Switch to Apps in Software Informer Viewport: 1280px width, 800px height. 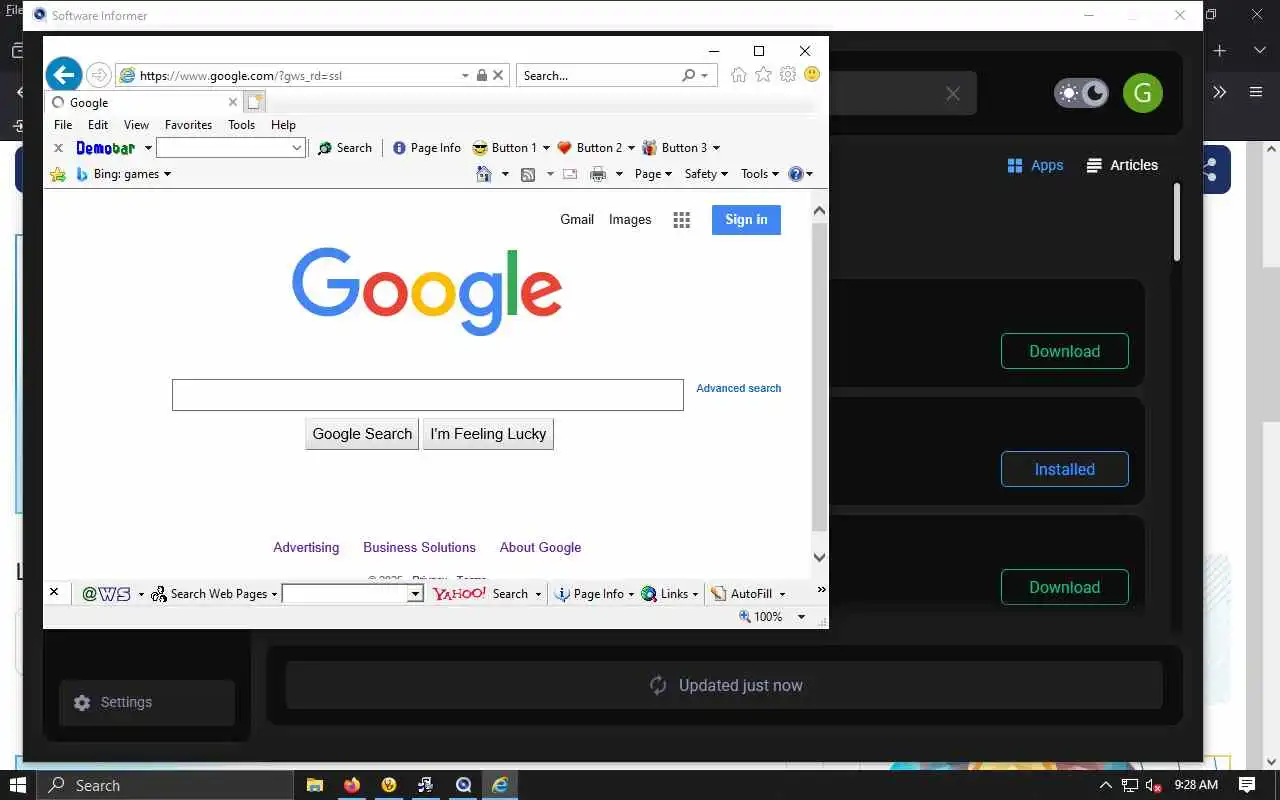[x=1035, y=165]
